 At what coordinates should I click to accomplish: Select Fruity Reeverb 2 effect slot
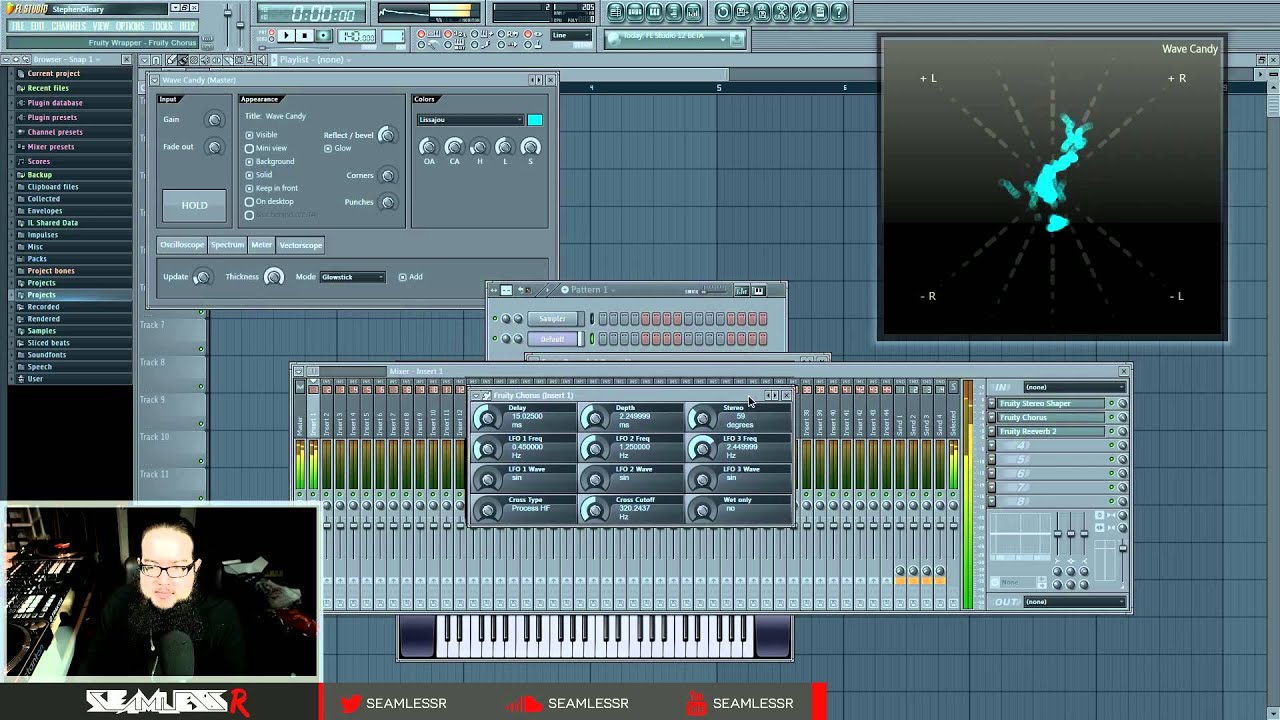tap(1051, 432)
